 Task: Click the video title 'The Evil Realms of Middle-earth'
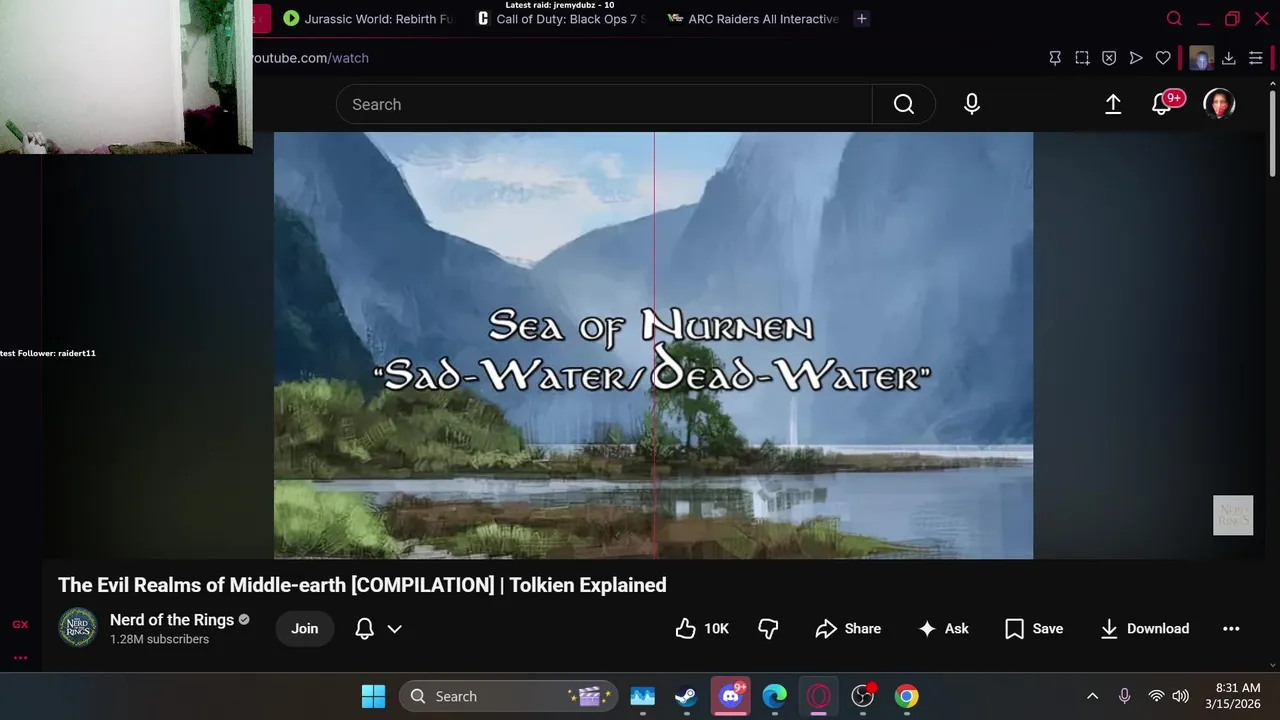[x=362, y=585]
